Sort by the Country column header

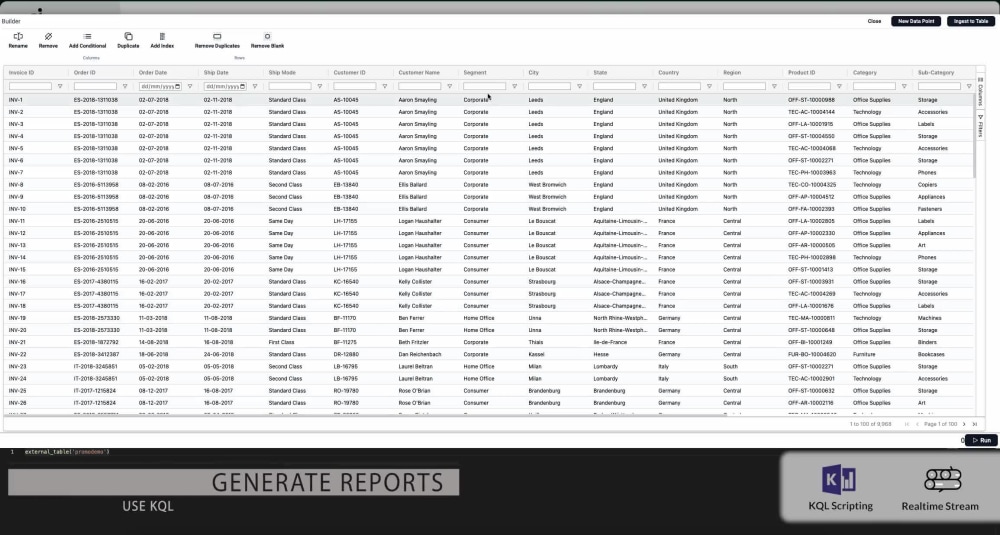[x=668, y=73]
